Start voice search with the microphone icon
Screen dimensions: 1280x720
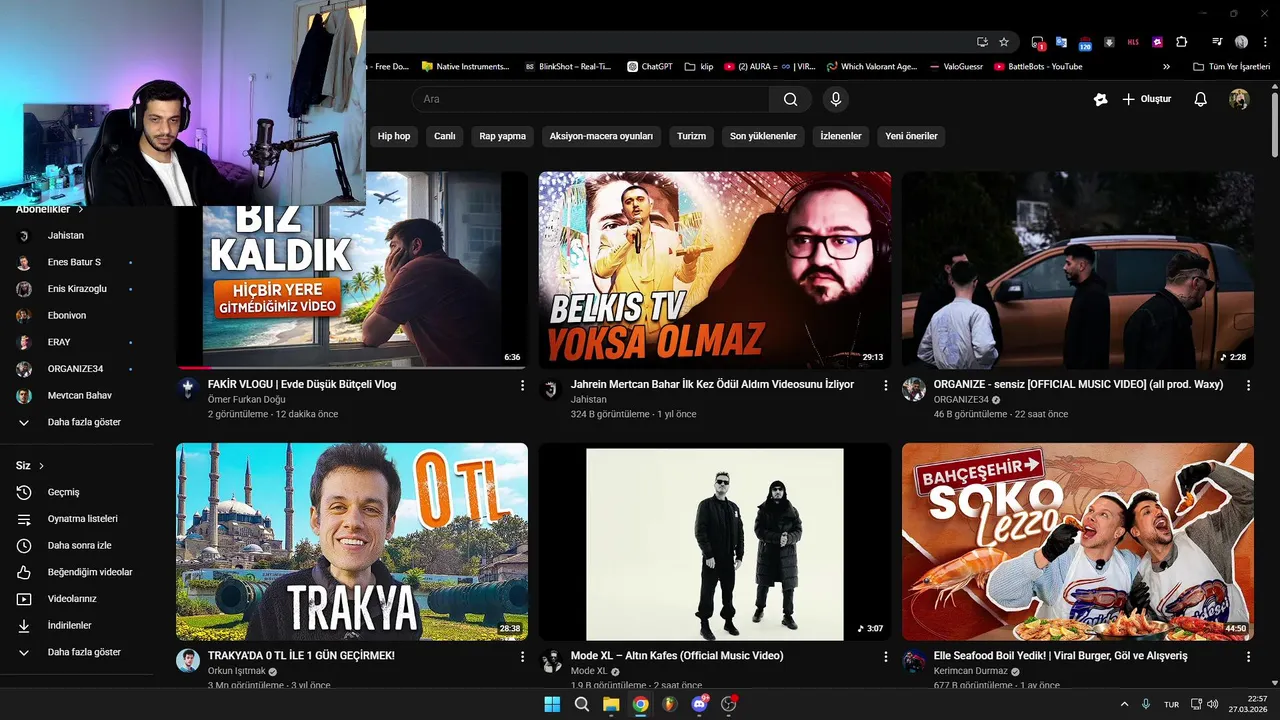[836, 99]
